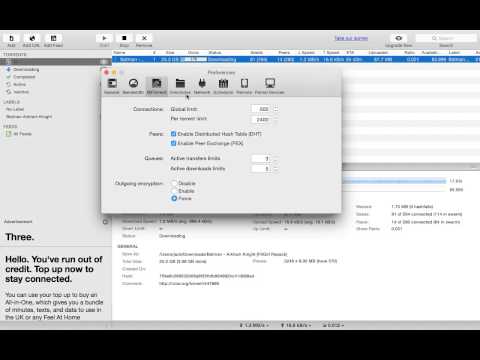Click the Upgrade Now eye icon
The width and height of the screenshot is (480, 360).
(399, 38)
